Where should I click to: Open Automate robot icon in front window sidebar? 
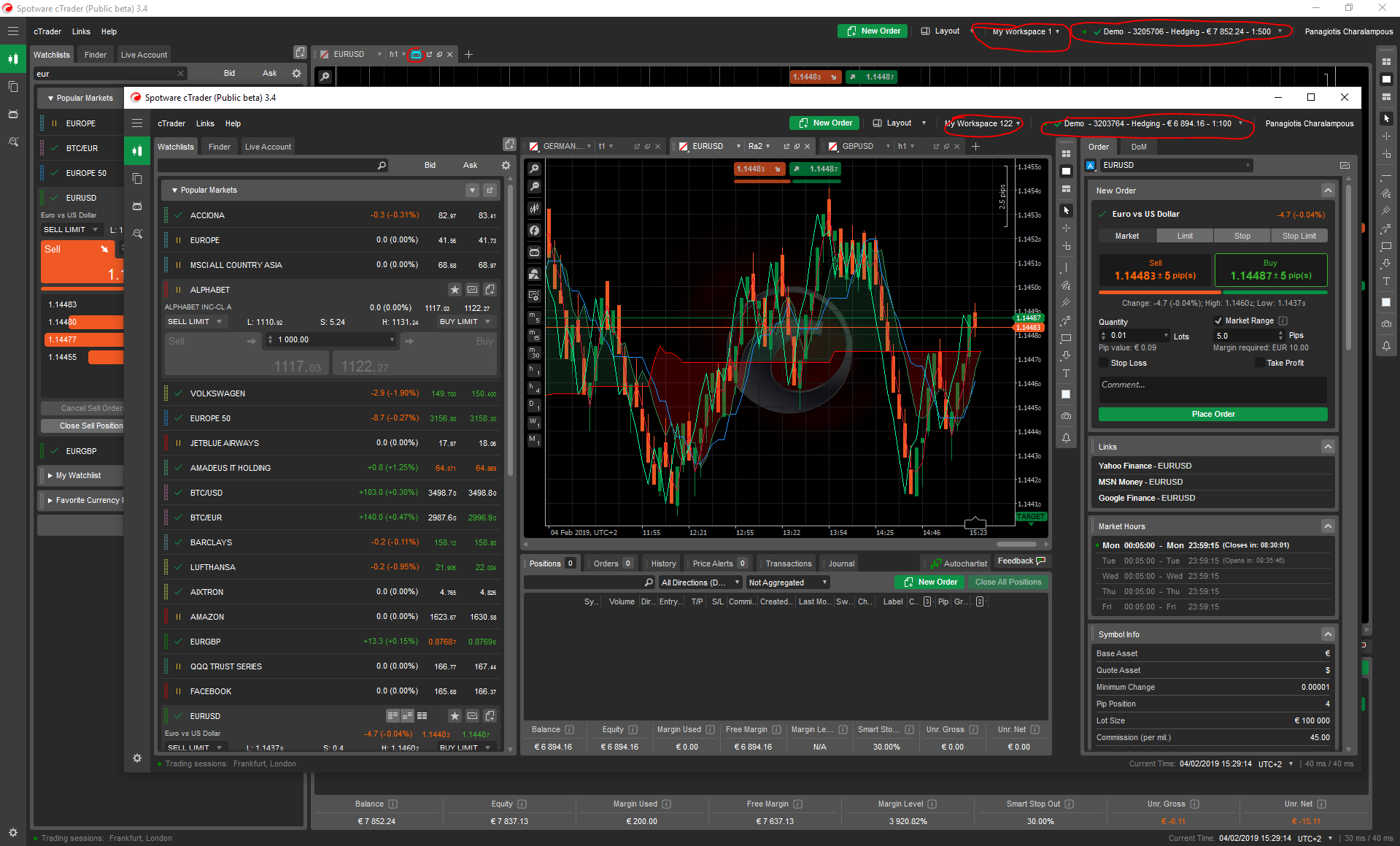click(x=137, y=207)
